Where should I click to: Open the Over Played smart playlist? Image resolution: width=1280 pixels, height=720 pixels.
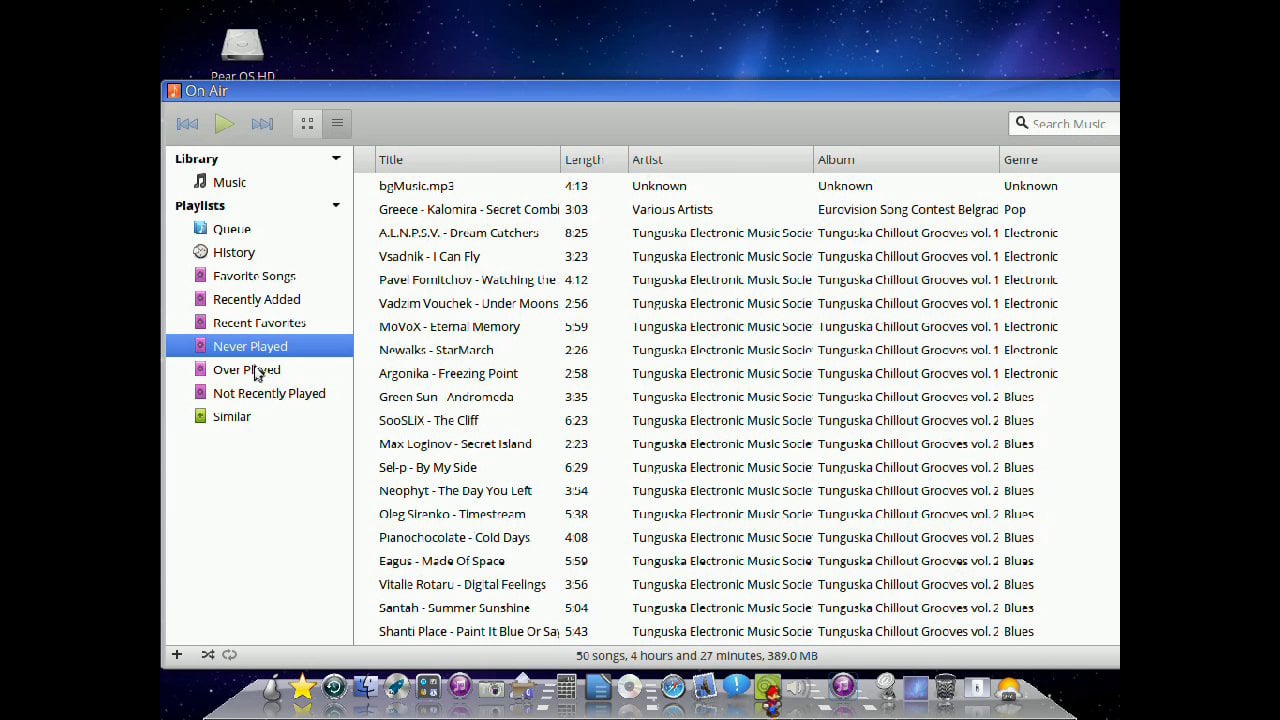pyautogui.click(x=246, y=370)
